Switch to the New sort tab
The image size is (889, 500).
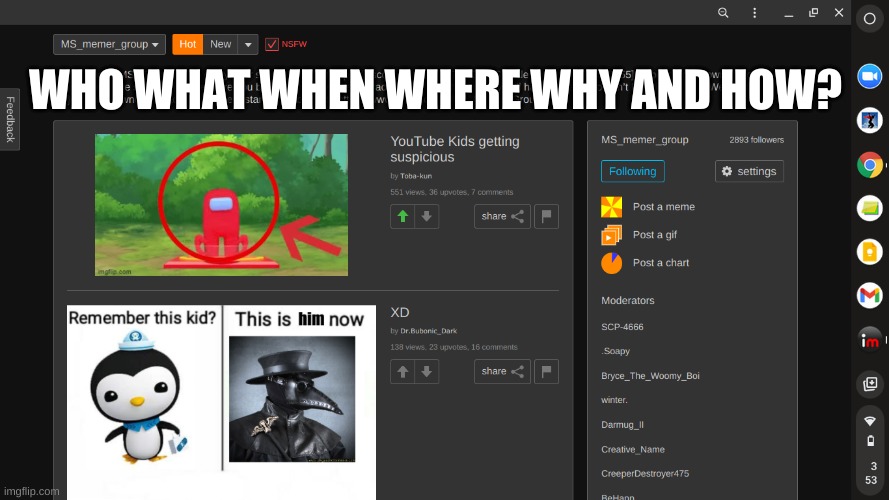pos(221,44)
